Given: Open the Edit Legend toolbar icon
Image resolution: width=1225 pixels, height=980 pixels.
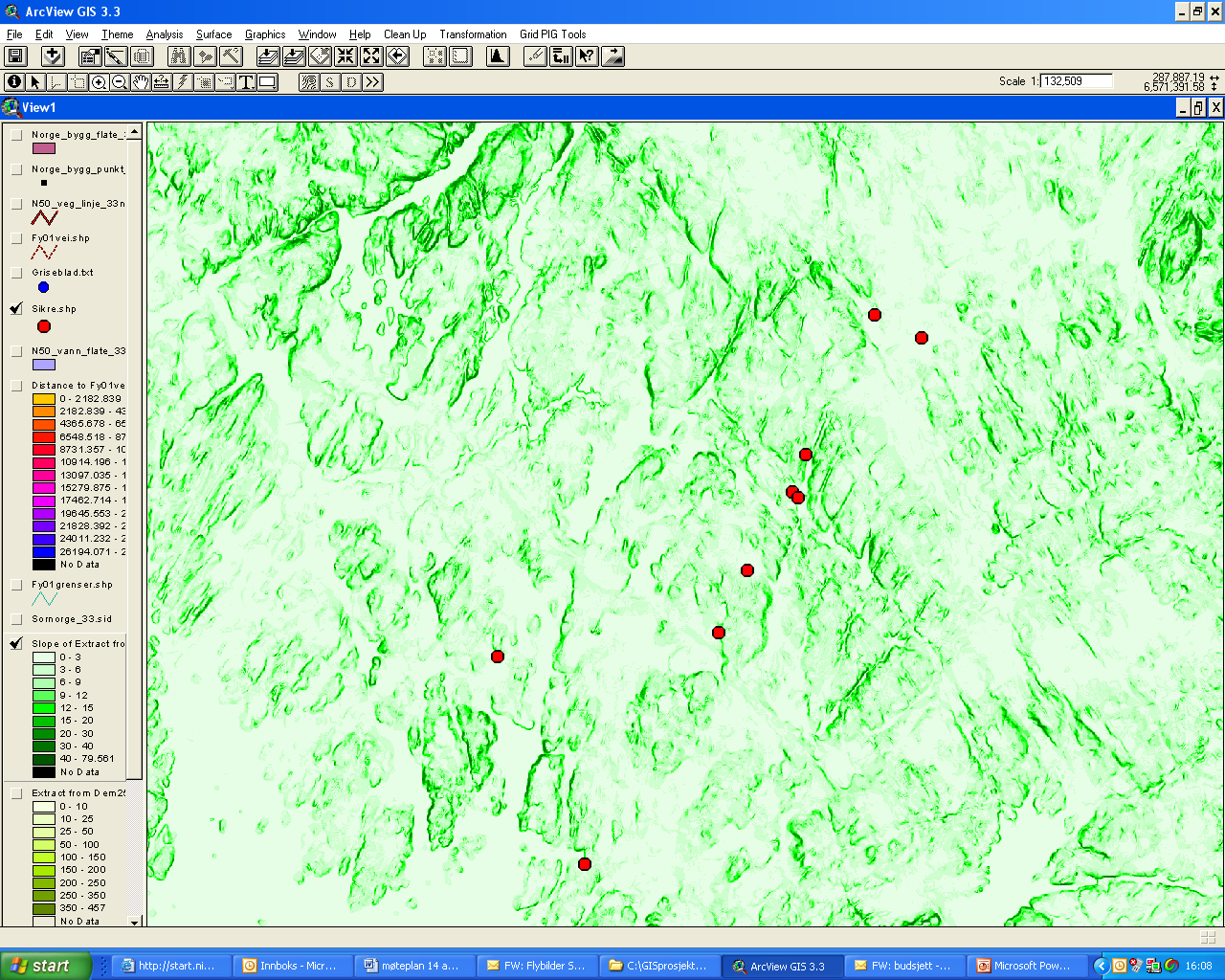Looking at the screenshot, I should [116, 56].
